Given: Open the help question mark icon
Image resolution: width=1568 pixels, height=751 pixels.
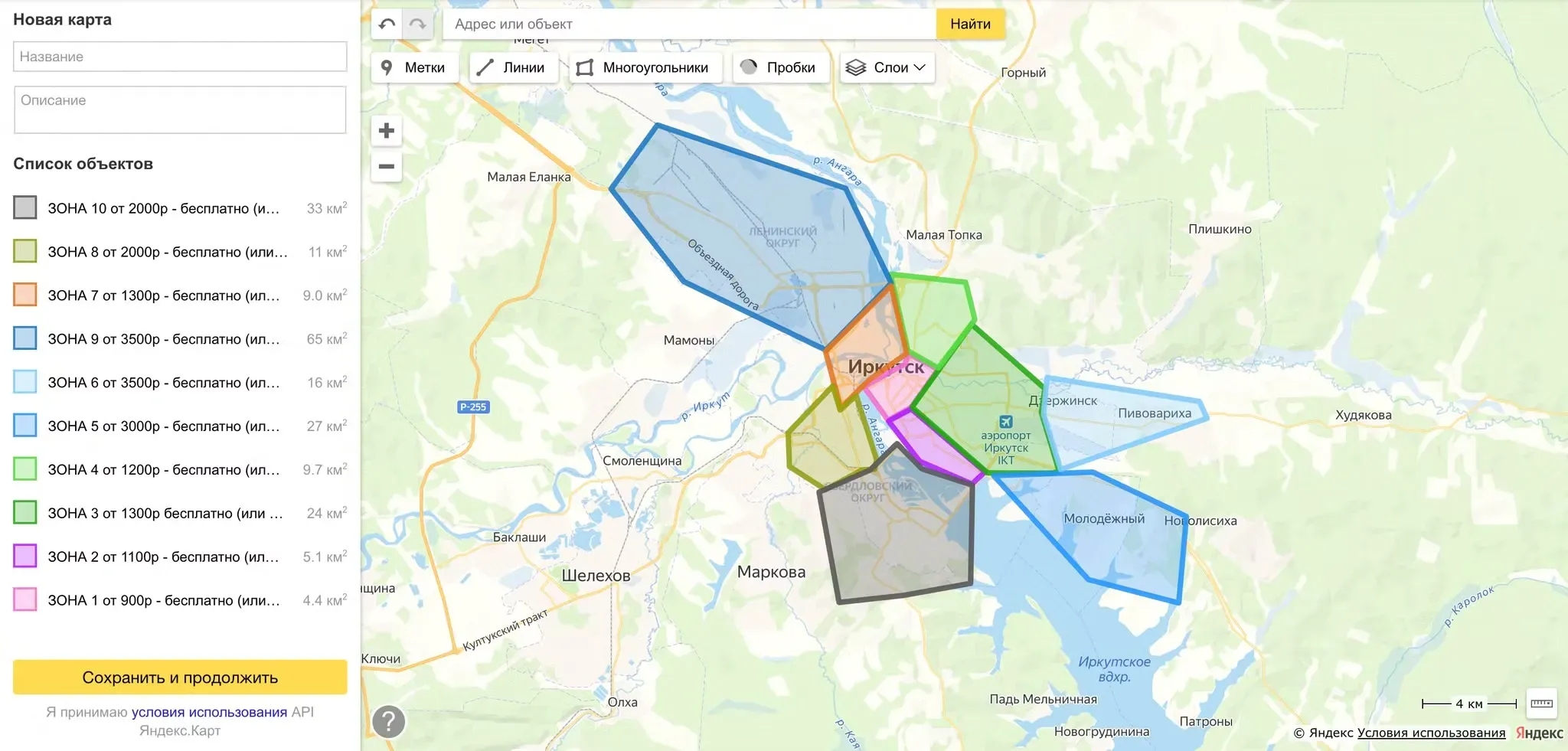Looking at the screenshot, I should click(389, 721).
